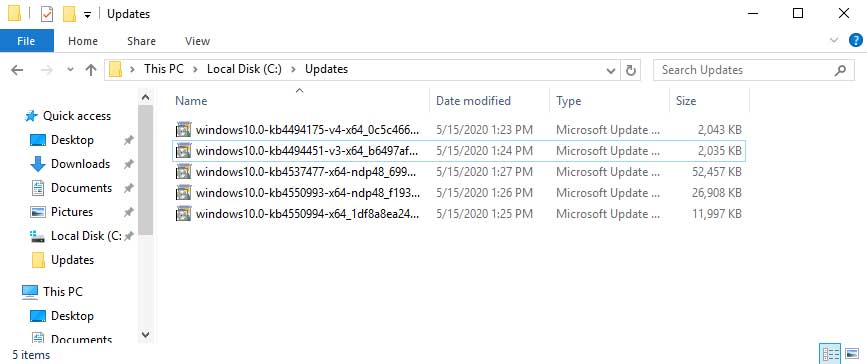Open the recent locations dropdown arrow
This screenshot has height=364, width=867.
(70, 70)
